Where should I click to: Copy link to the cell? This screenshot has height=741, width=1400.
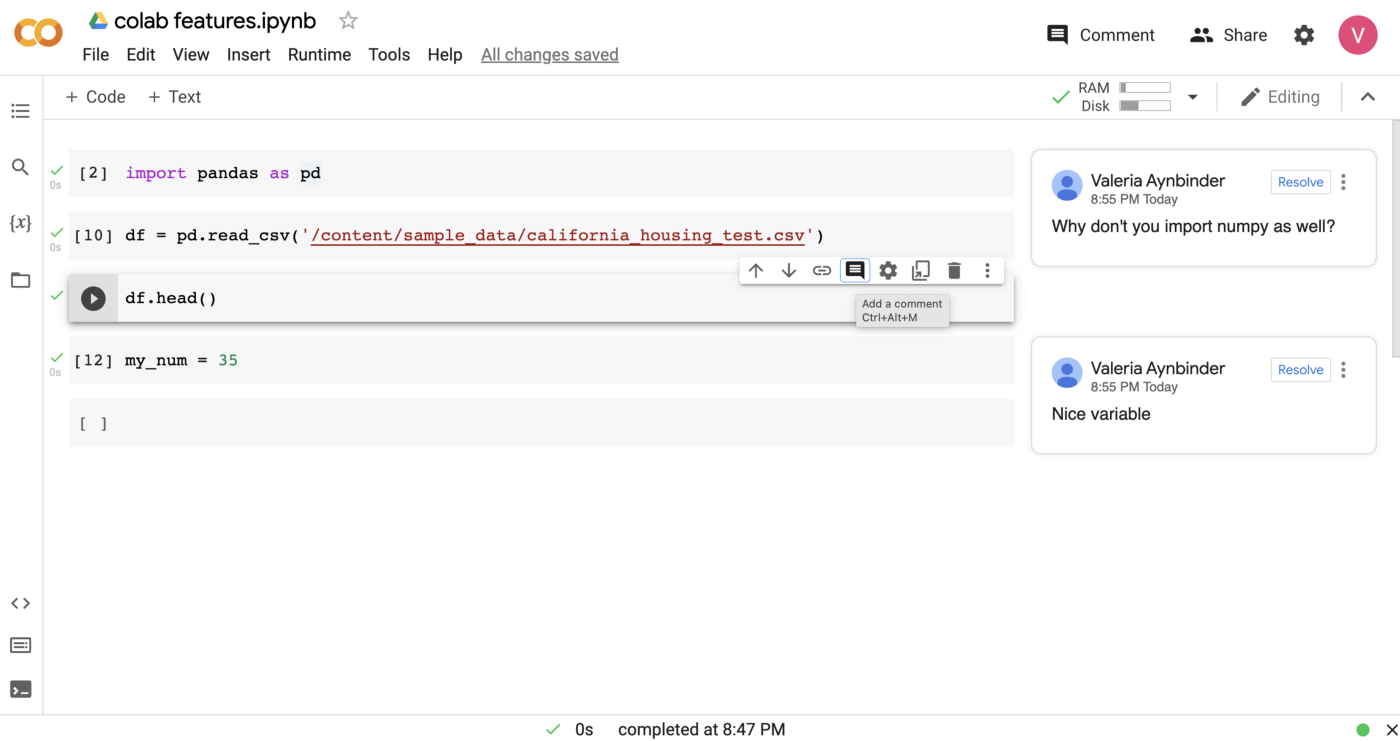822,270
